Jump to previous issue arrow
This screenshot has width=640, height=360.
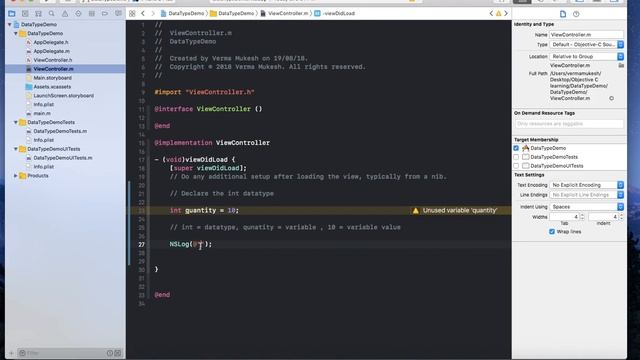pos(491,13)
